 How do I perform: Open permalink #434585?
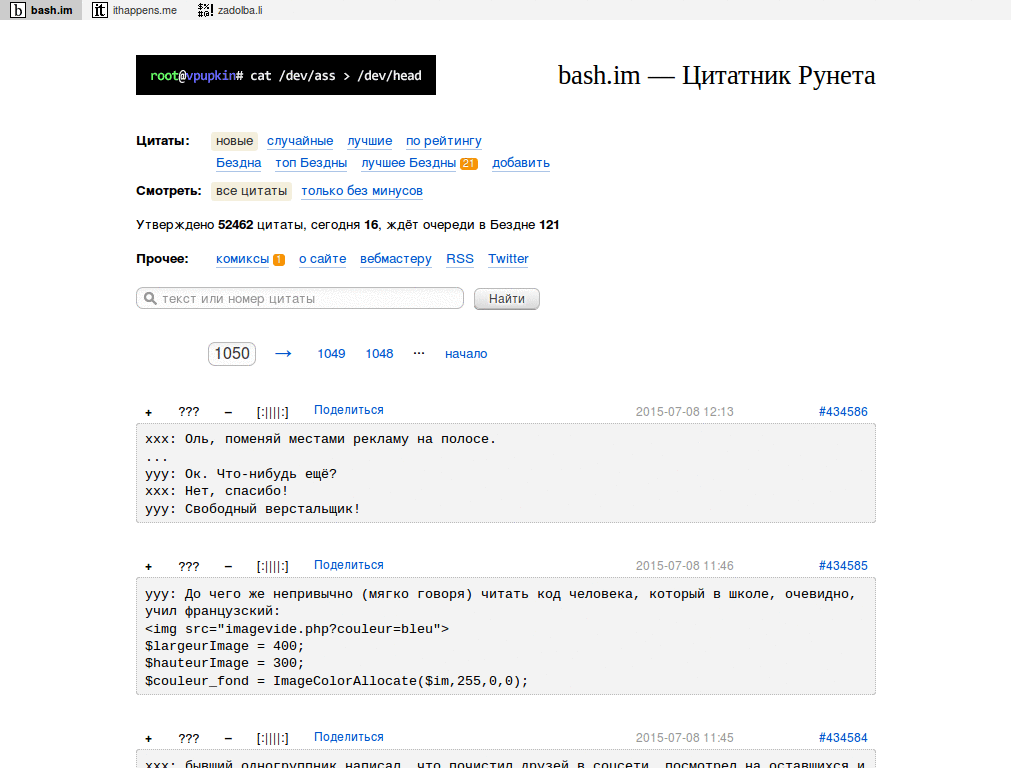[x=843, y=565]
